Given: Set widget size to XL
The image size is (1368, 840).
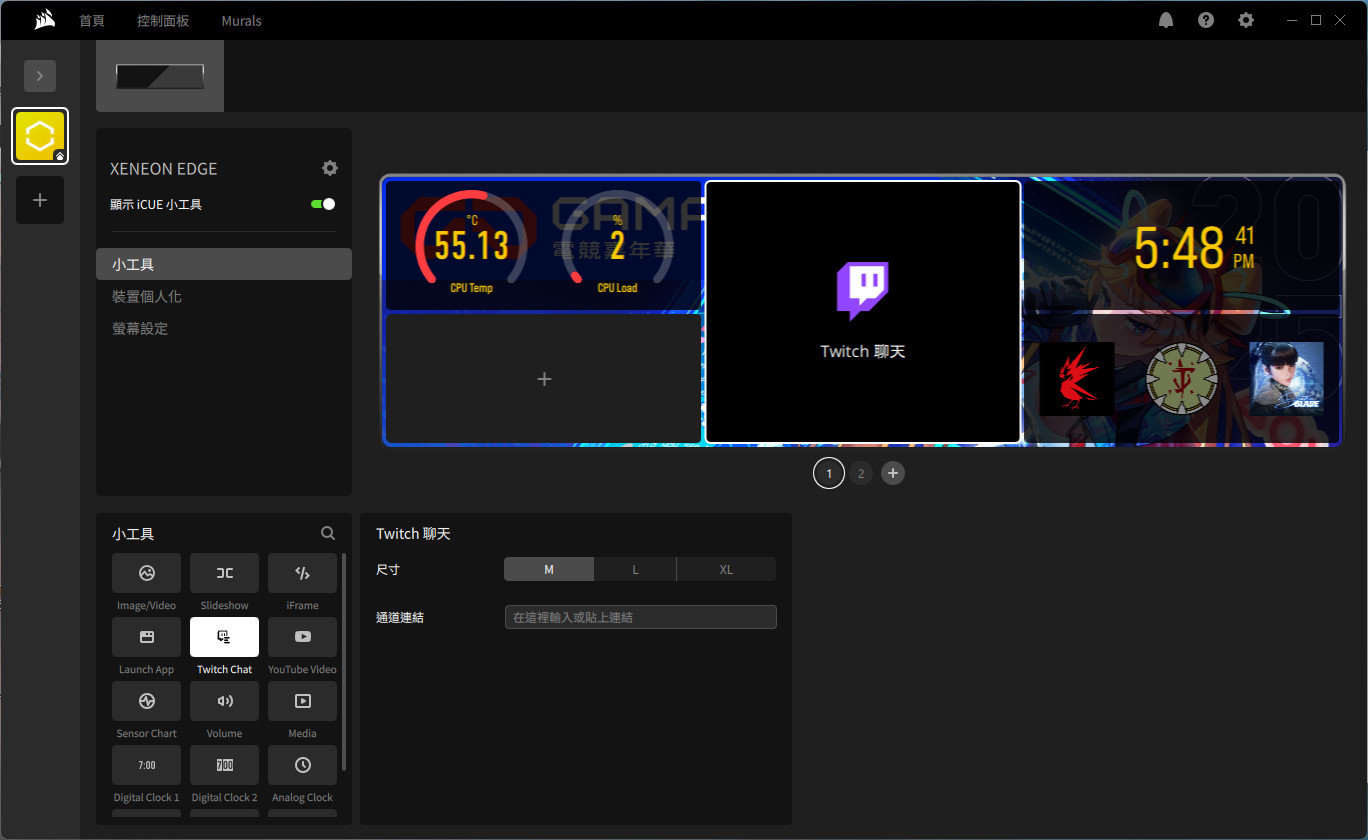Looking at the screenshot, I should 726,569.
